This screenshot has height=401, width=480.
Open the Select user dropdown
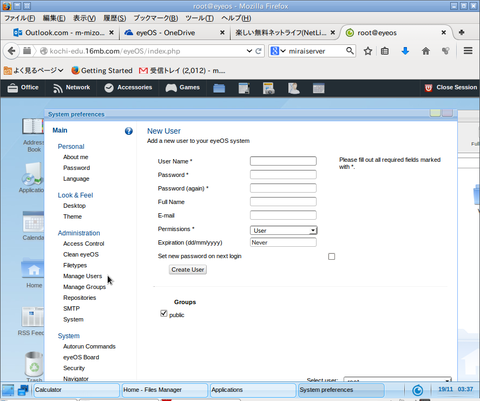tap(397, 380)
